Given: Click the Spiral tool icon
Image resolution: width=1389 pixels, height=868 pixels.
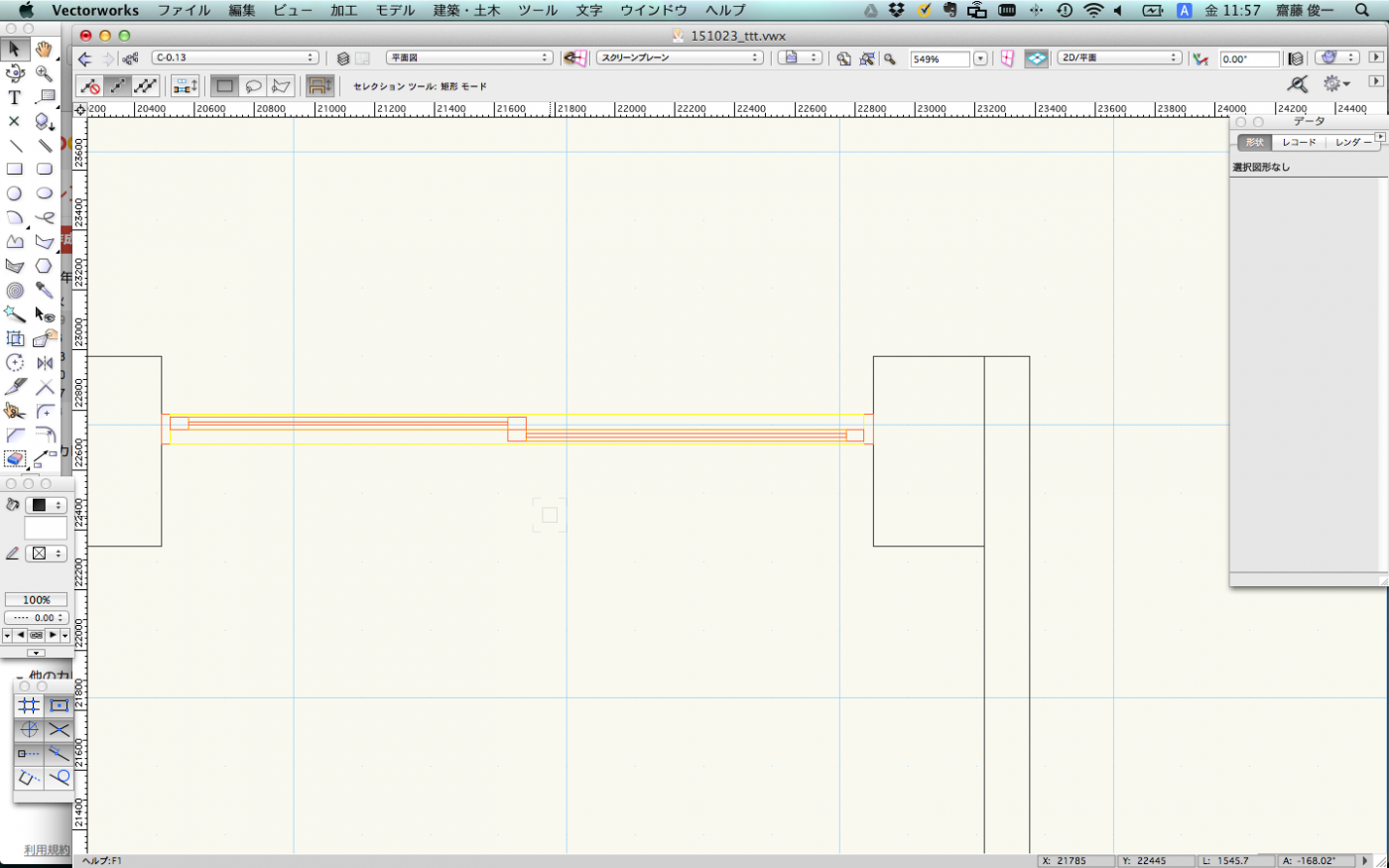Looking at the screenshot, I should (x=14, y=291).
